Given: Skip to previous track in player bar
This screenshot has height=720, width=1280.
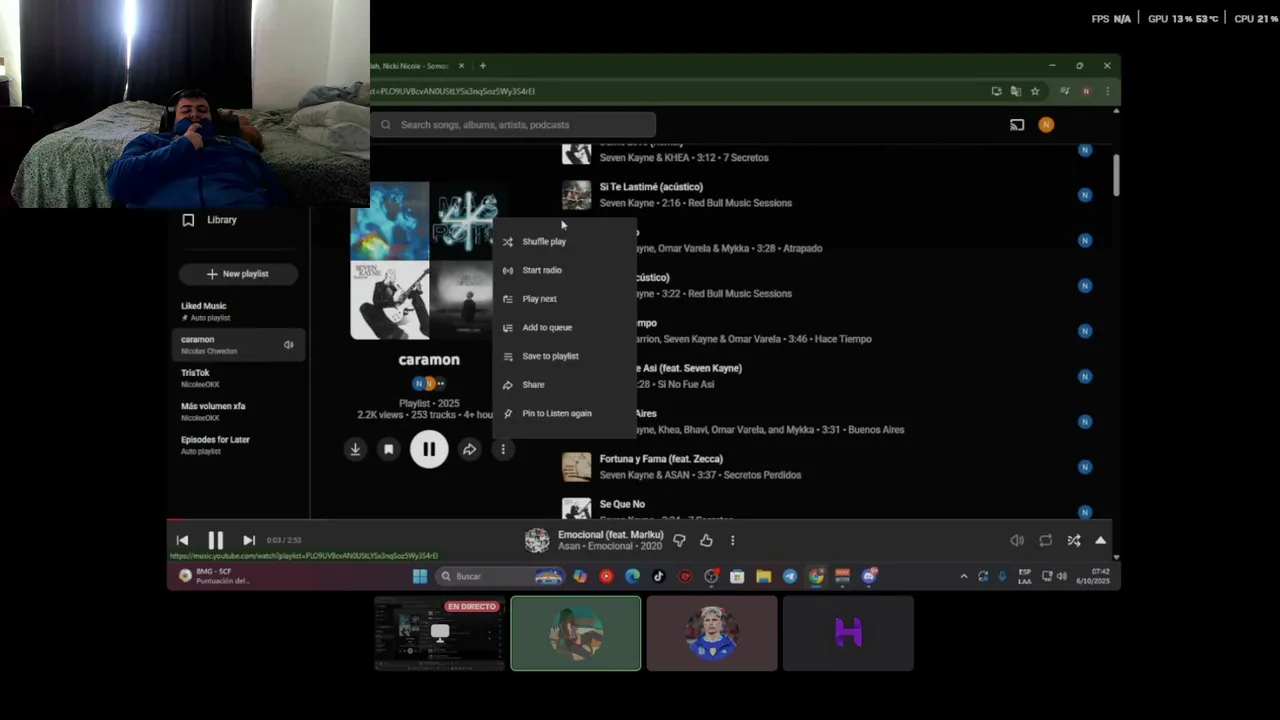Looking at the screenshot, I should 182,540.
